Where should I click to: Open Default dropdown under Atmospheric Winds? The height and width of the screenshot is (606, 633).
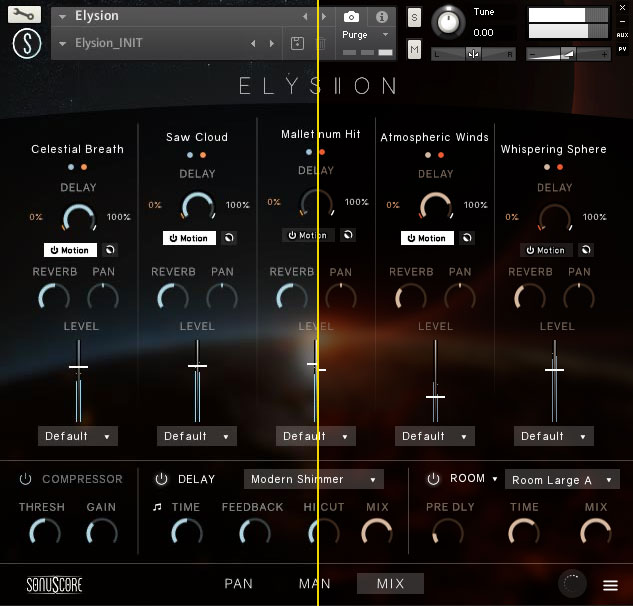pos(435,436)
